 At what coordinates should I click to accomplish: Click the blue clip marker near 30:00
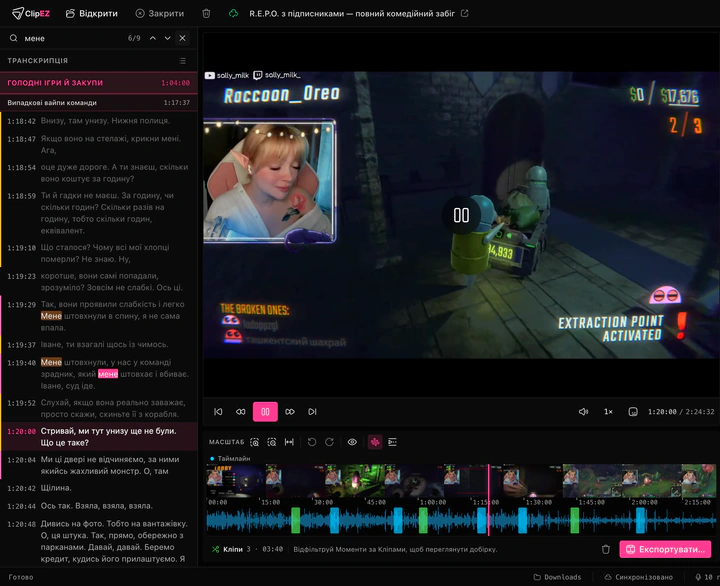pyautogui.click(x=334, y=520)
